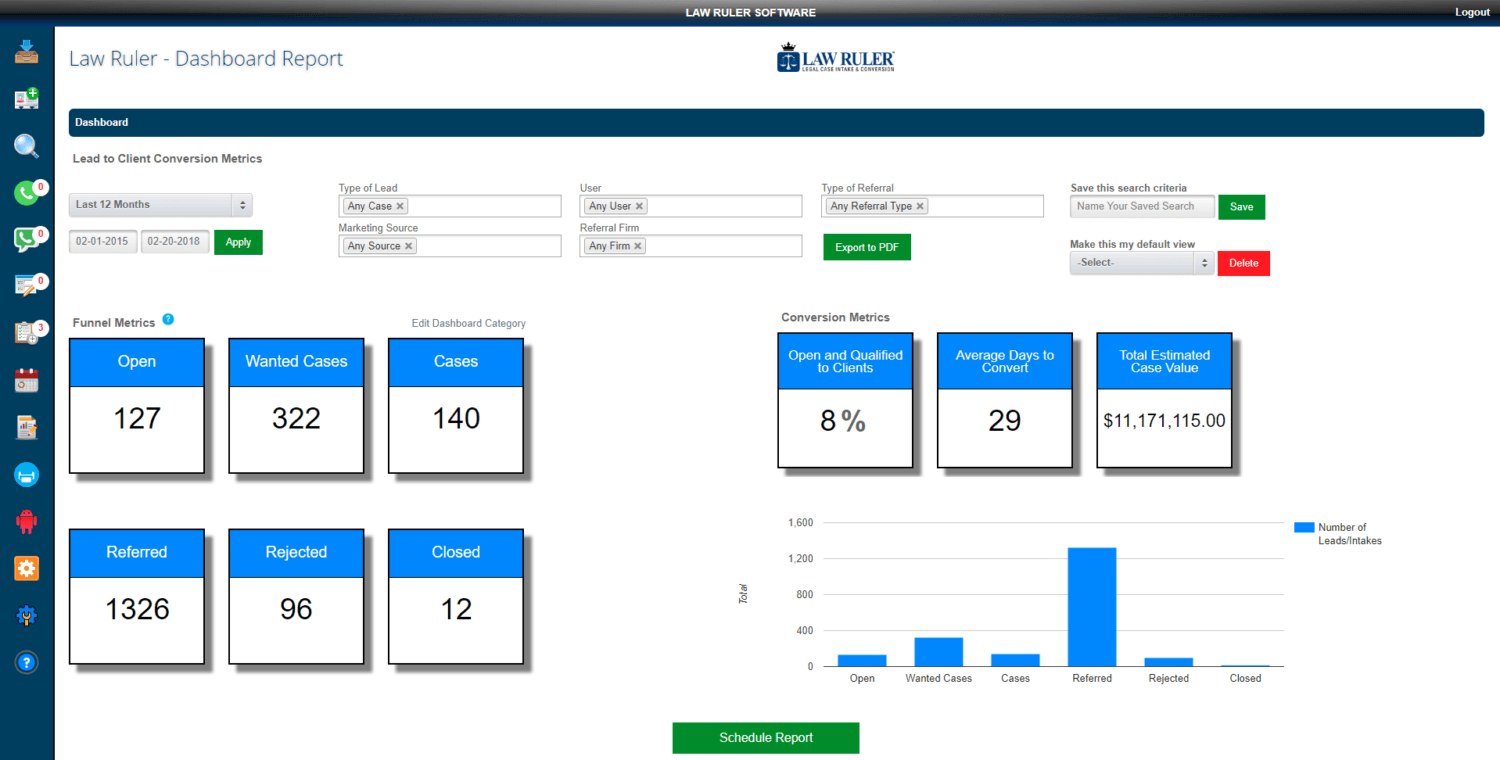Open the Referred card showing 1326
The width and height of the screenshot is (1500, 760).
137,596
